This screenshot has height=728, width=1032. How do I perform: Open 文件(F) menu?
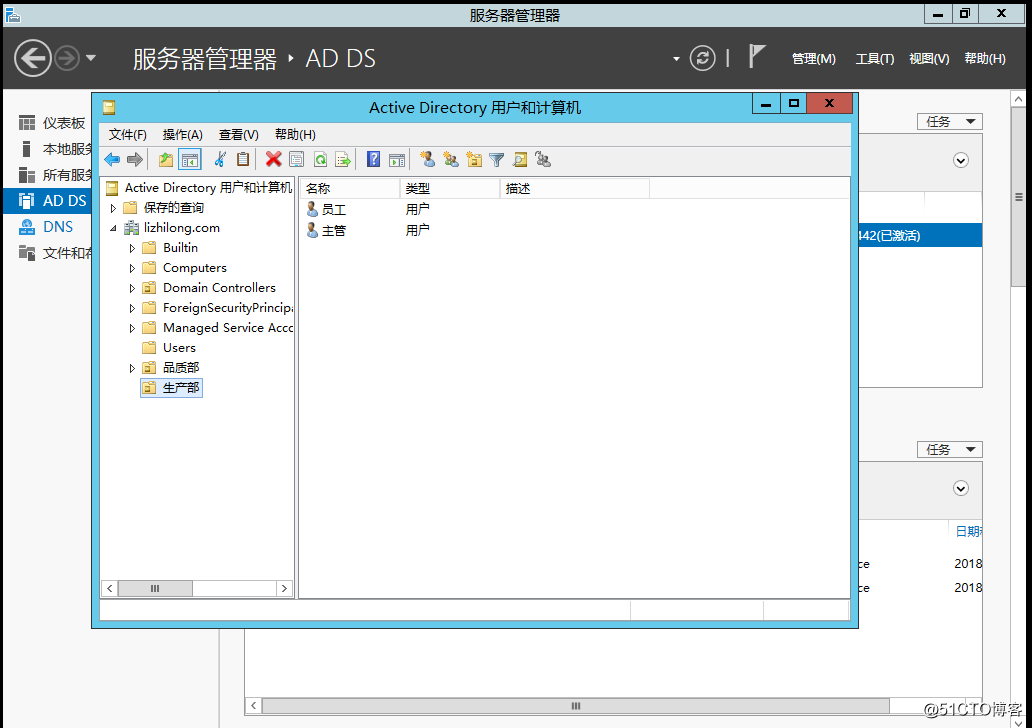(128, 134)
